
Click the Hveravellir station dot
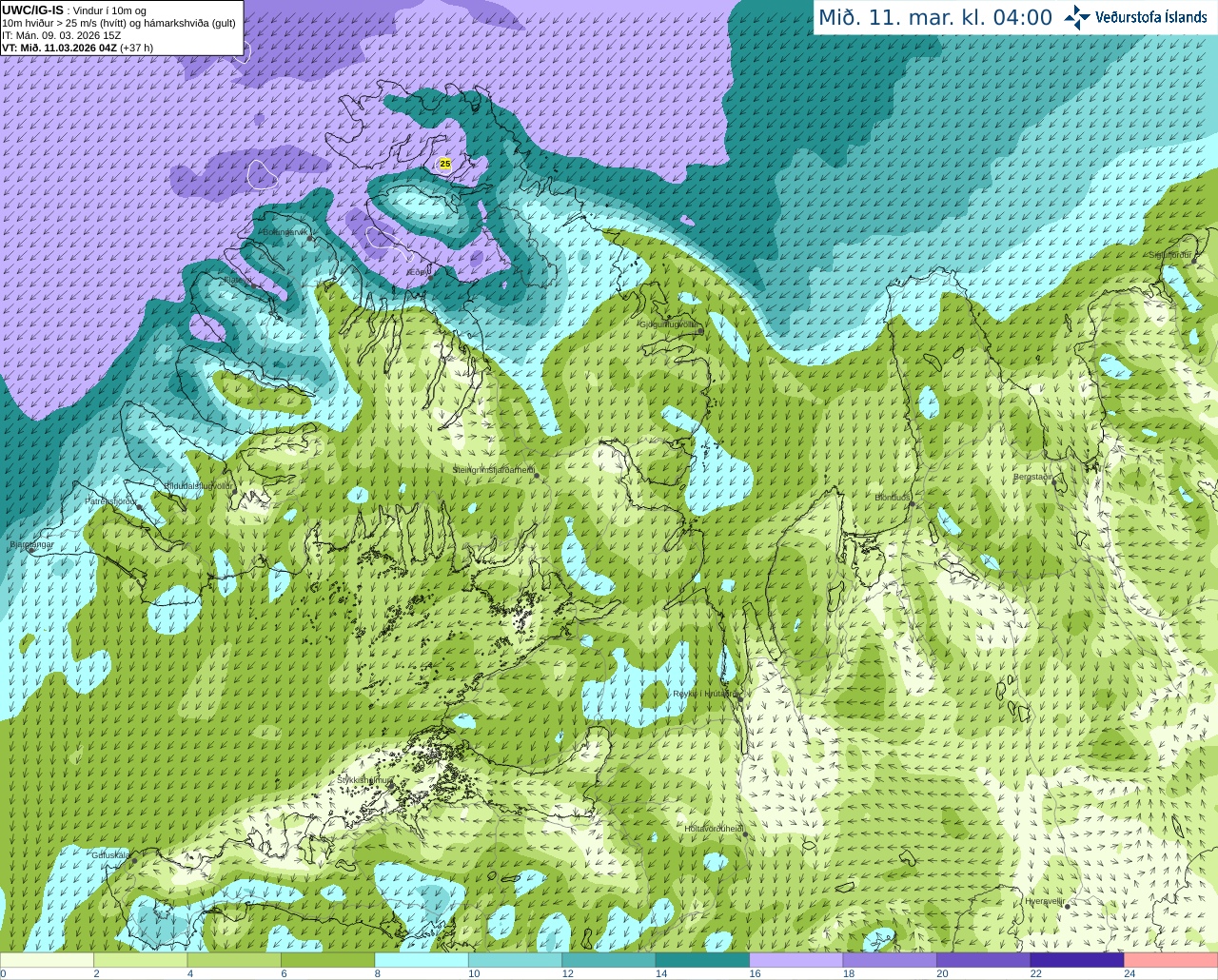[x=1068, y=907]
